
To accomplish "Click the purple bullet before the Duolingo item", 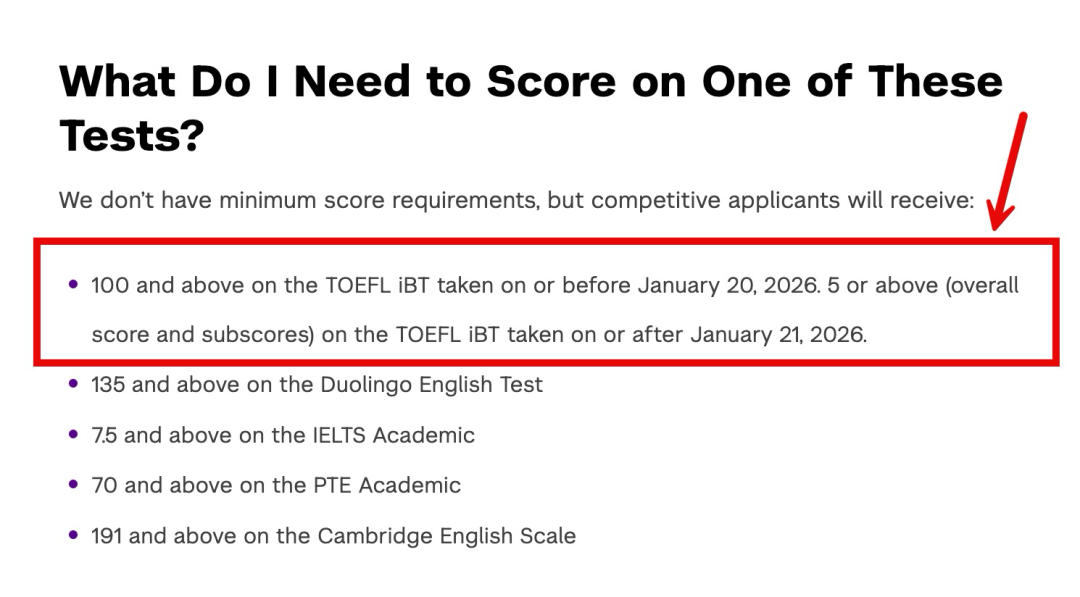I will [x=73, y=384].
